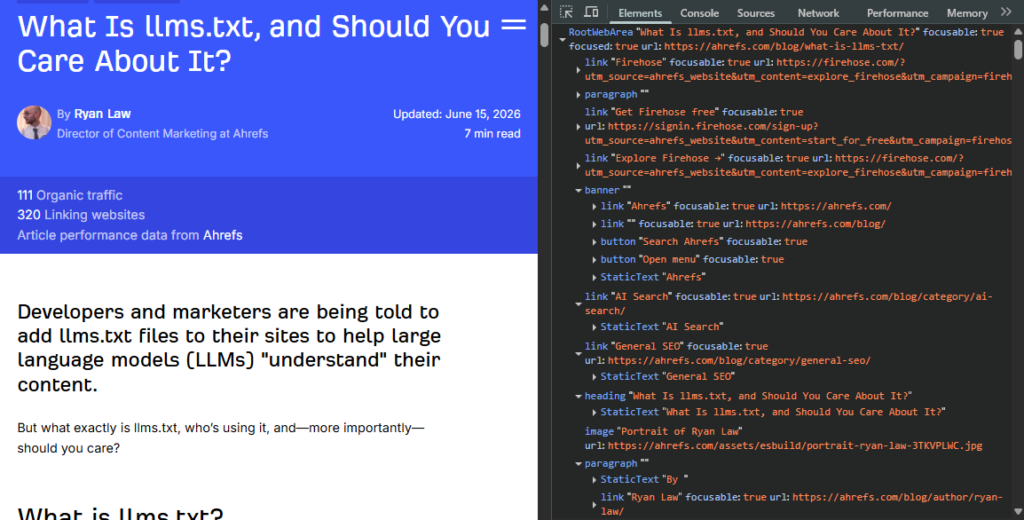Expand the "Explore Firehose" link node
Screen dimensions: 1024x520
pos(578,166)
